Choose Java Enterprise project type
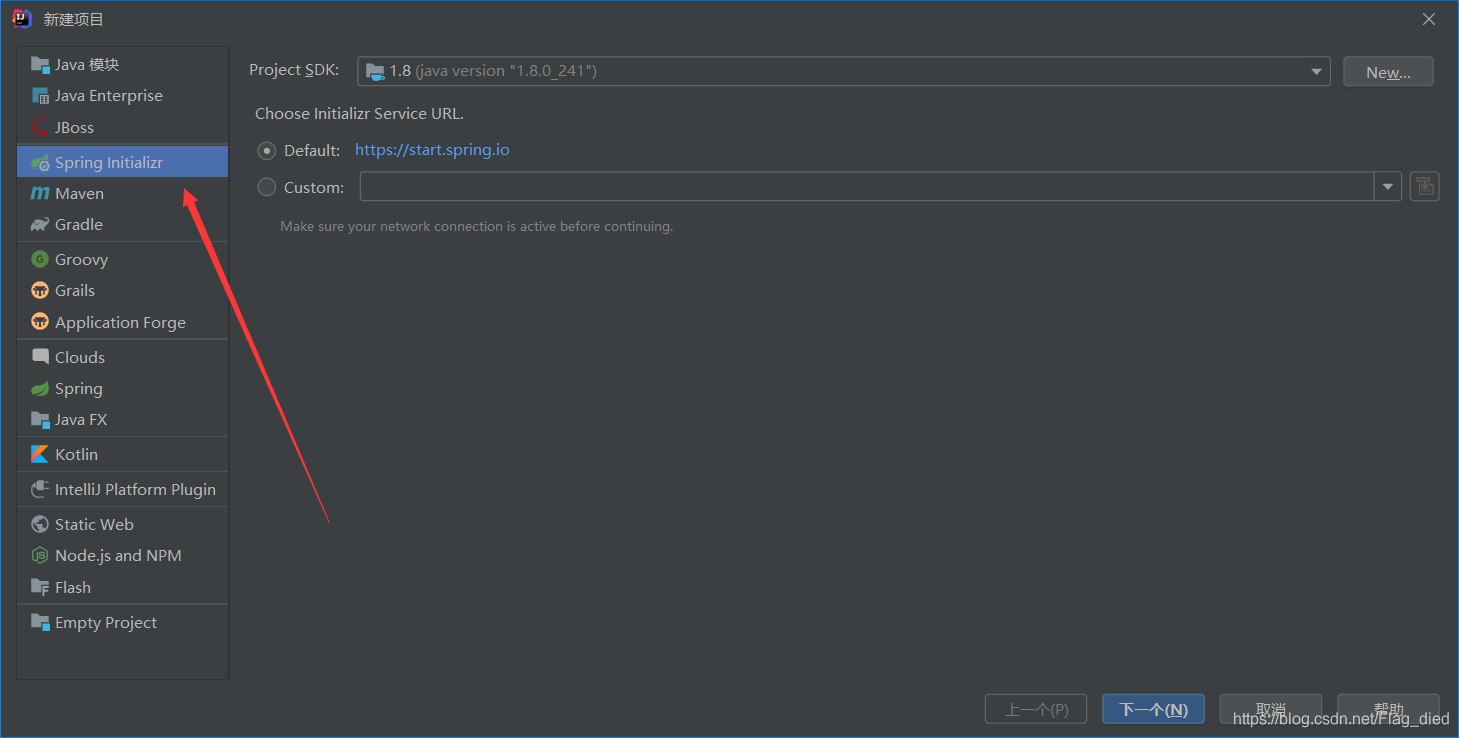The height and width of the screenshot is (738, 1459). pos(123,96)
